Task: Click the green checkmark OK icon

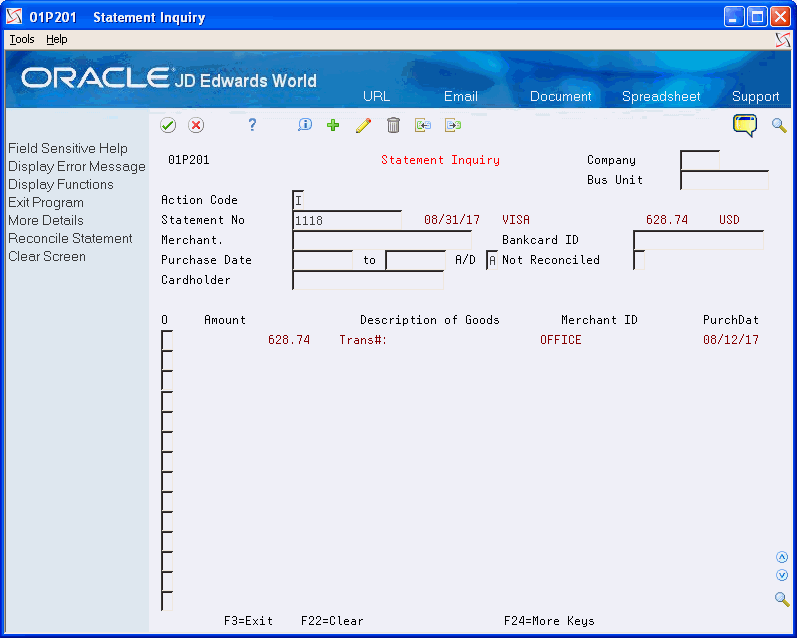Action: point(168,125)
